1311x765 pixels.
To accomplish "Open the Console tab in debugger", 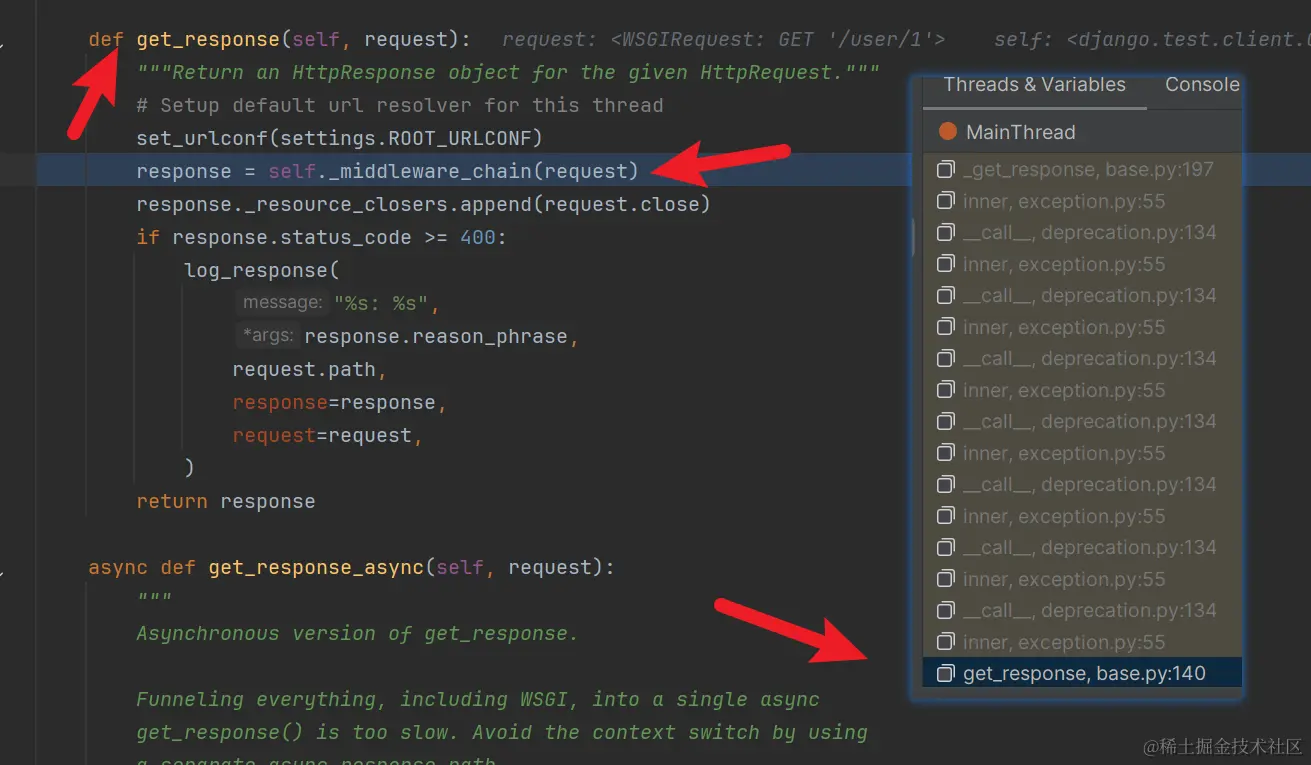I will pos(1202,85).
